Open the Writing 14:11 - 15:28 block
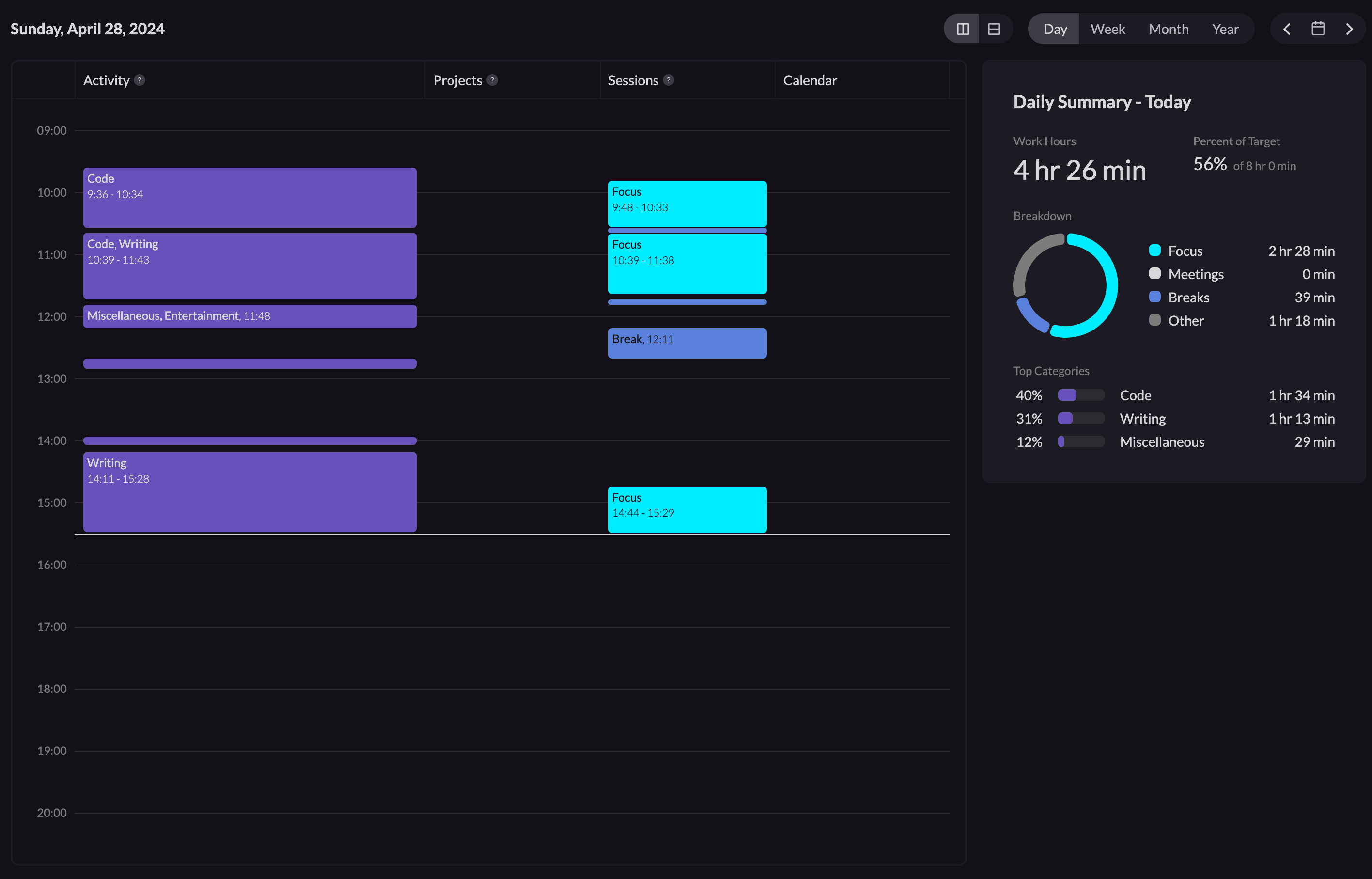The image size is (1372, 879). pyautogui.click(x=250, y=492)
